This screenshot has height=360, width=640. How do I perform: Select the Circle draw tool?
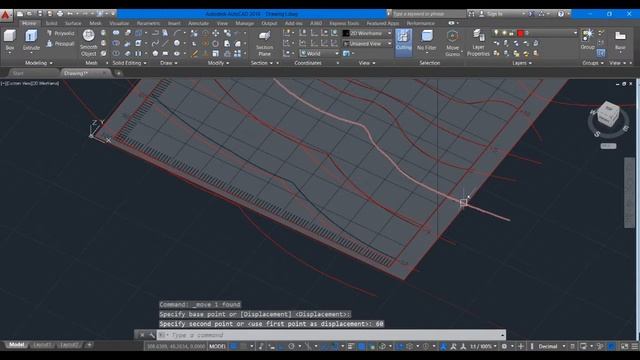coord(176,43)
